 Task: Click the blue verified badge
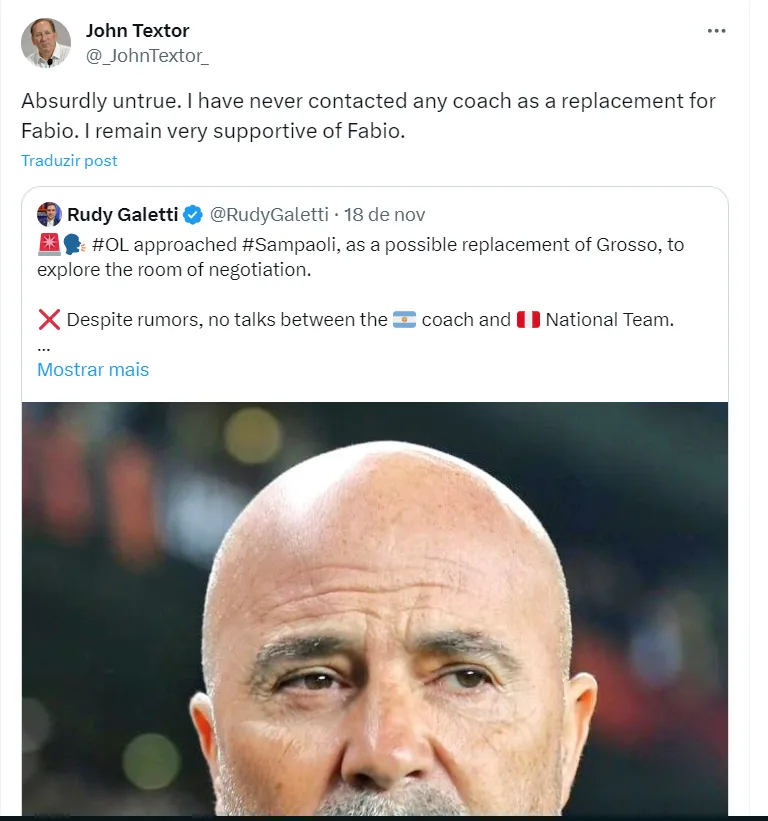(193, 215)
